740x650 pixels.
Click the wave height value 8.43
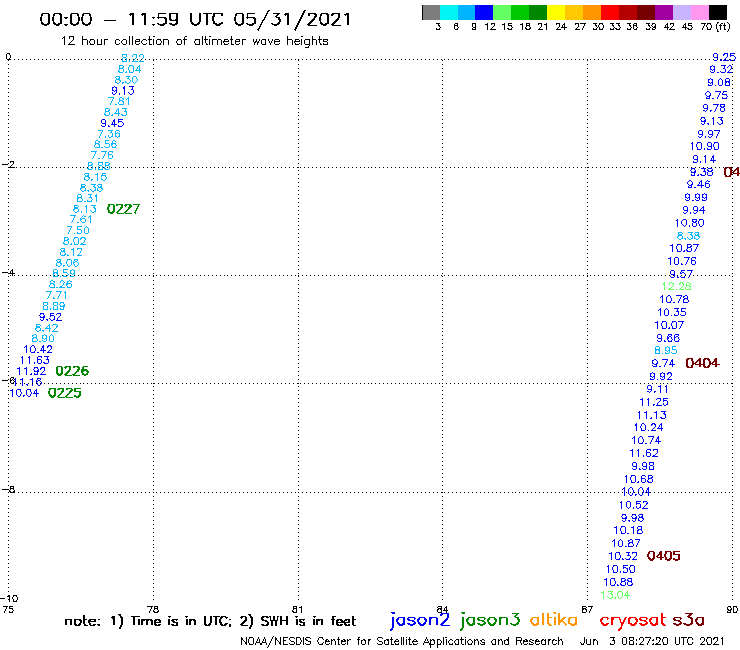click(116, 112)
